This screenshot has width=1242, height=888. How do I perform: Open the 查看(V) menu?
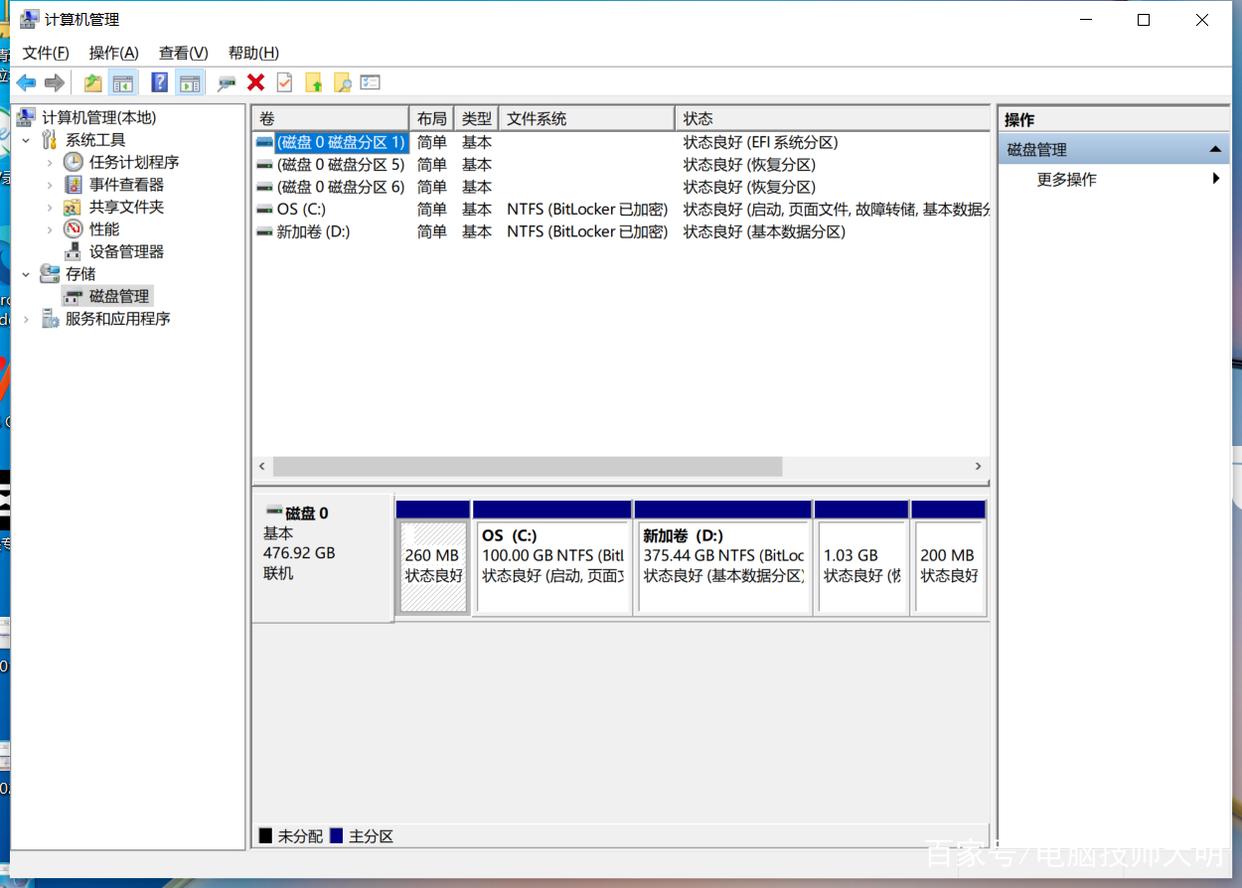click(x=183, y=53)
